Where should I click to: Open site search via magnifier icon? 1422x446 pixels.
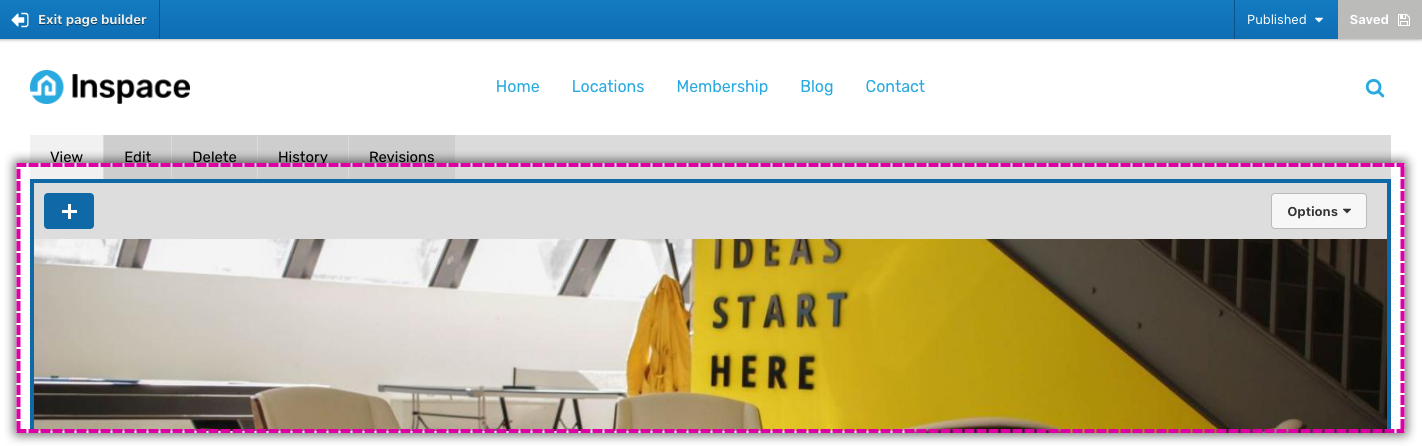(x=1375, y=88)
